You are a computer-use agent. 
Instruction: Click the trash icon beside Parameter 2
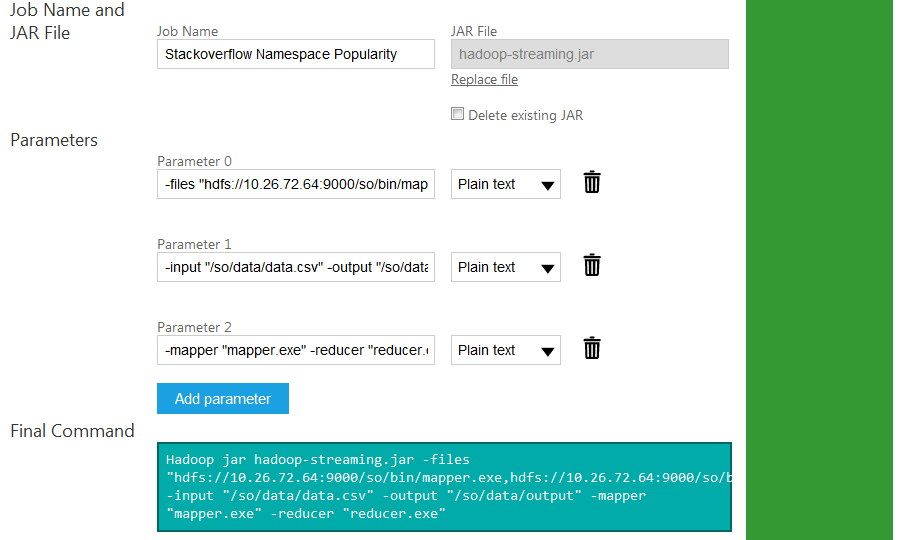click(592, 348)
